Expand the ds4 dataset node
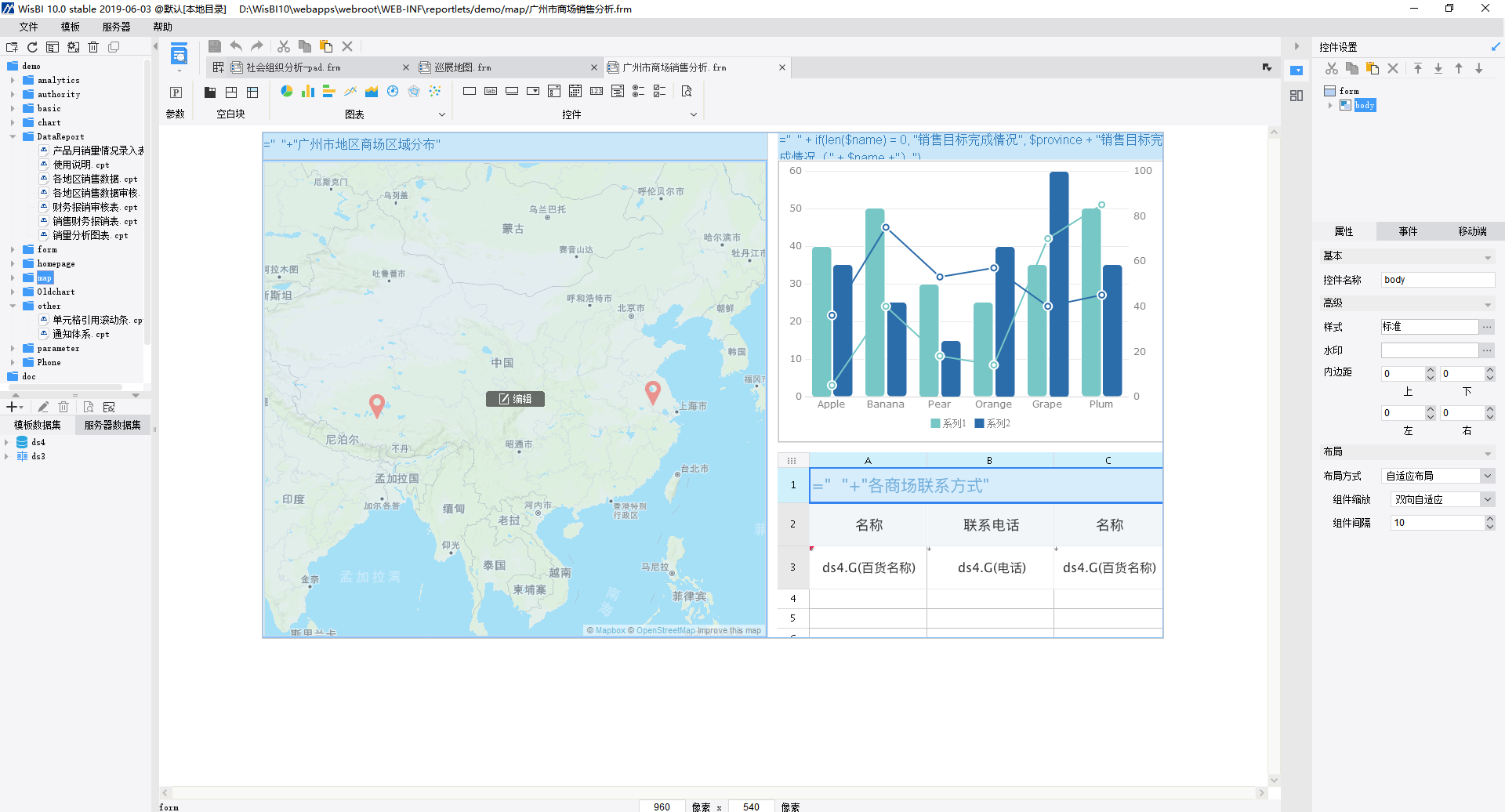This screenshot has height=812, width=1505. [x=6, y=442]
